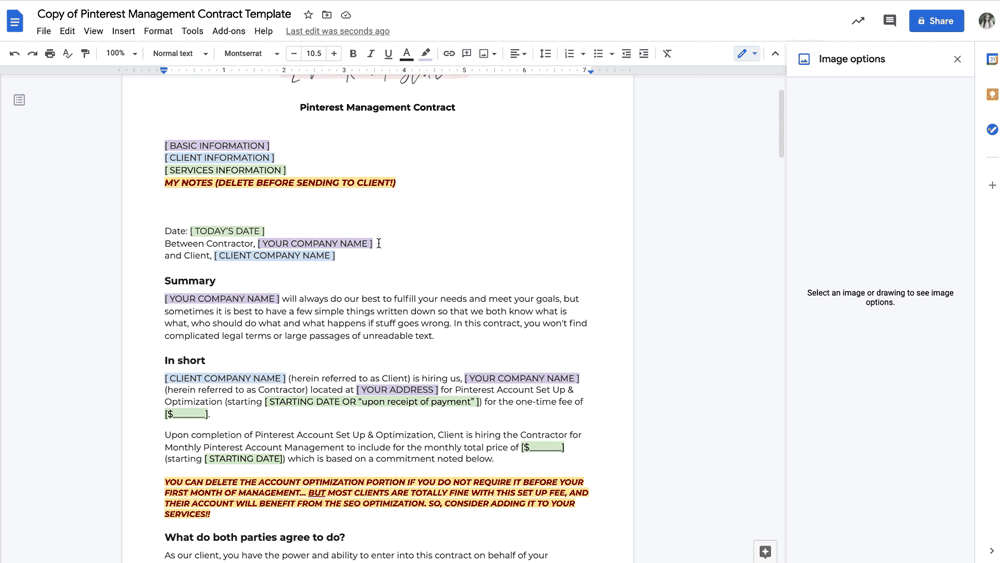Open the 'Last edit was seconds ago' link

337,31
